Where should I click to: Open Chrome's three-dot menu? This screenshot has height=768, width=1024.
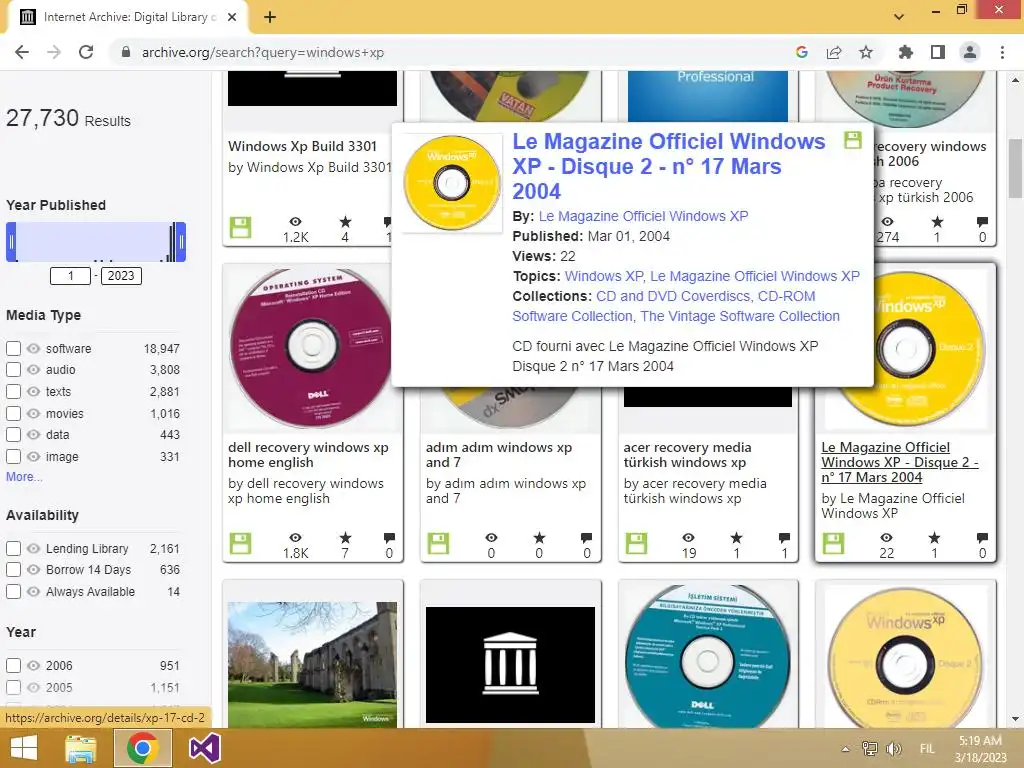coord(1002,52)
